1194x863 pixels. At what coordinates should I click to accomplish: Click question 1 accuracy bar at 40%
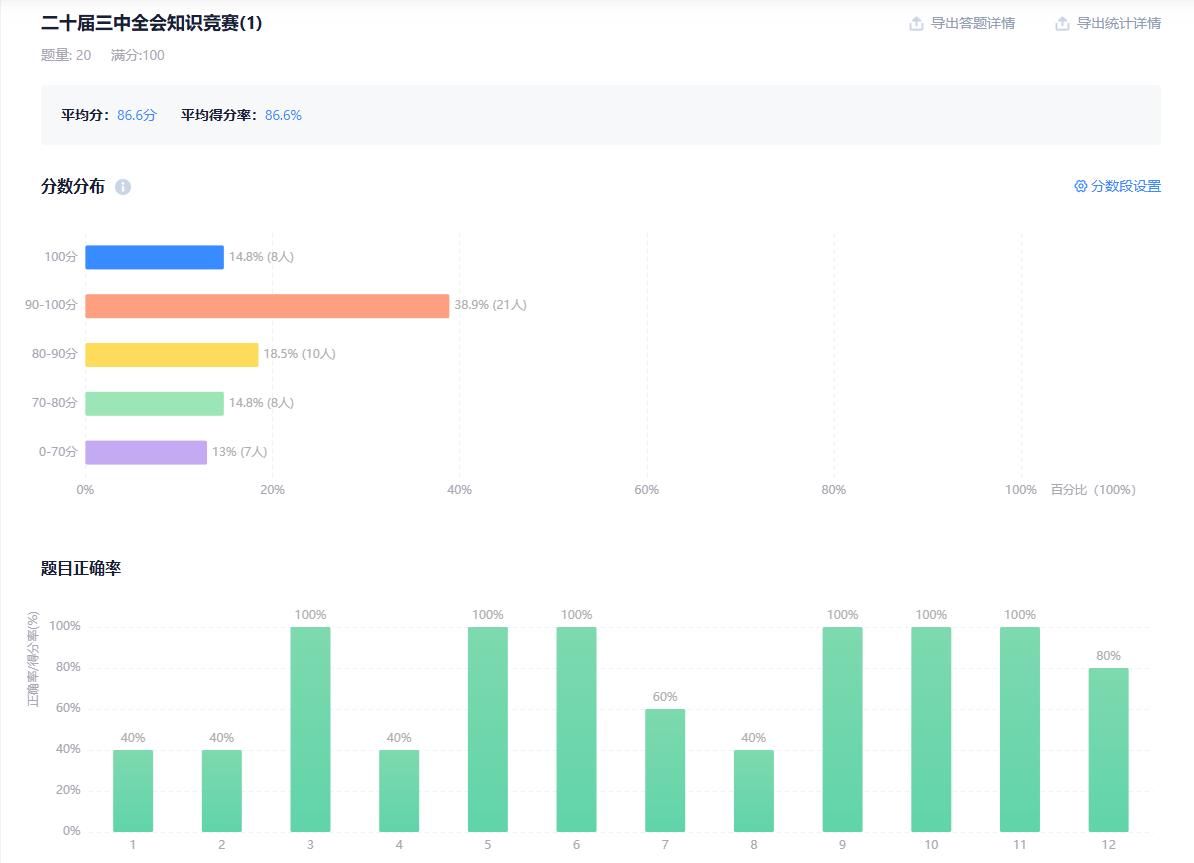point(133,790)
